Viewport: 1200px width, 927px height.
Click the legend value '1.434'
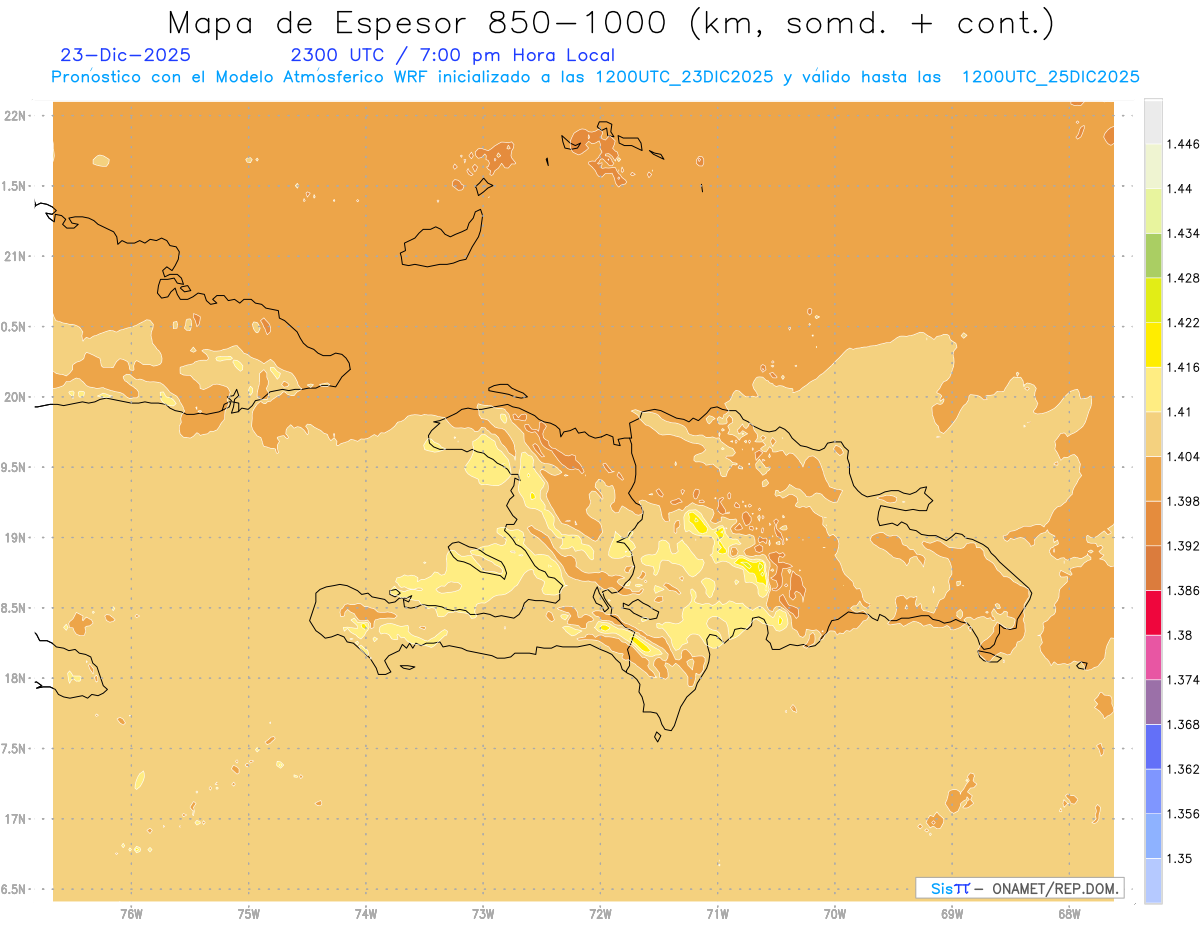tap(1183, 233)
